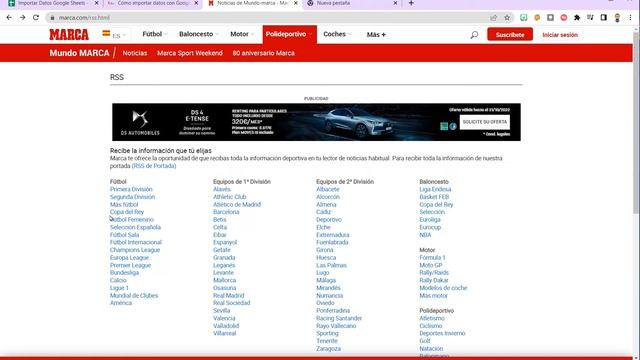This screenshot has width=640, height=360.
Task: Click the MARCA logo
Action: (69, 35)
